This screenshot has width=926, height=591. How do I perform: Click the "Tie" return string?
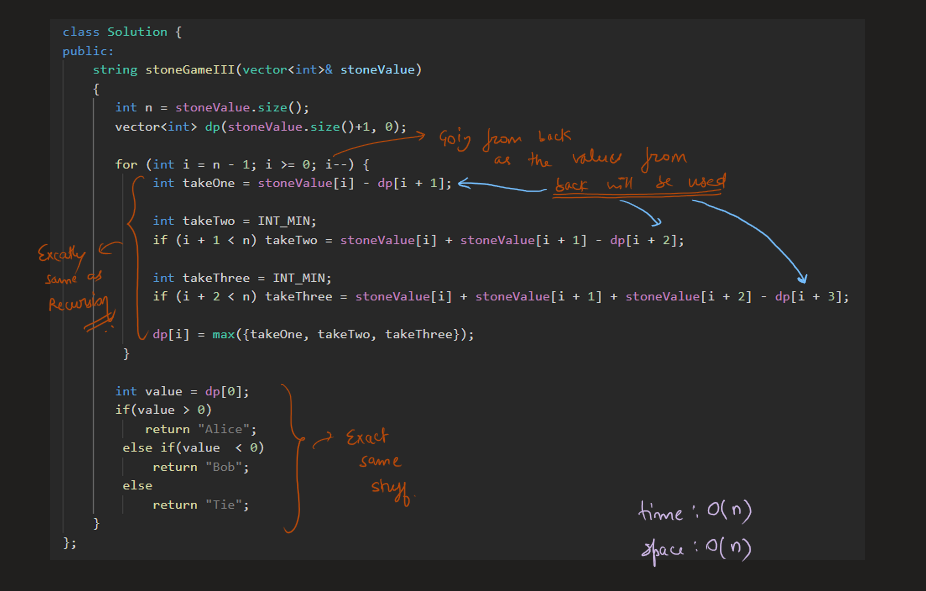227,505
